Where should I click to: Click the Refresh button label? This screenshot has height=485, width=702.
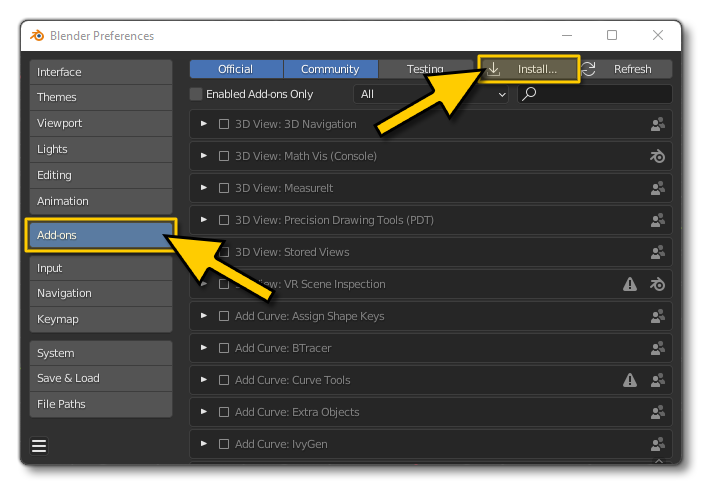pyautogui.click(x=633, y=69)
